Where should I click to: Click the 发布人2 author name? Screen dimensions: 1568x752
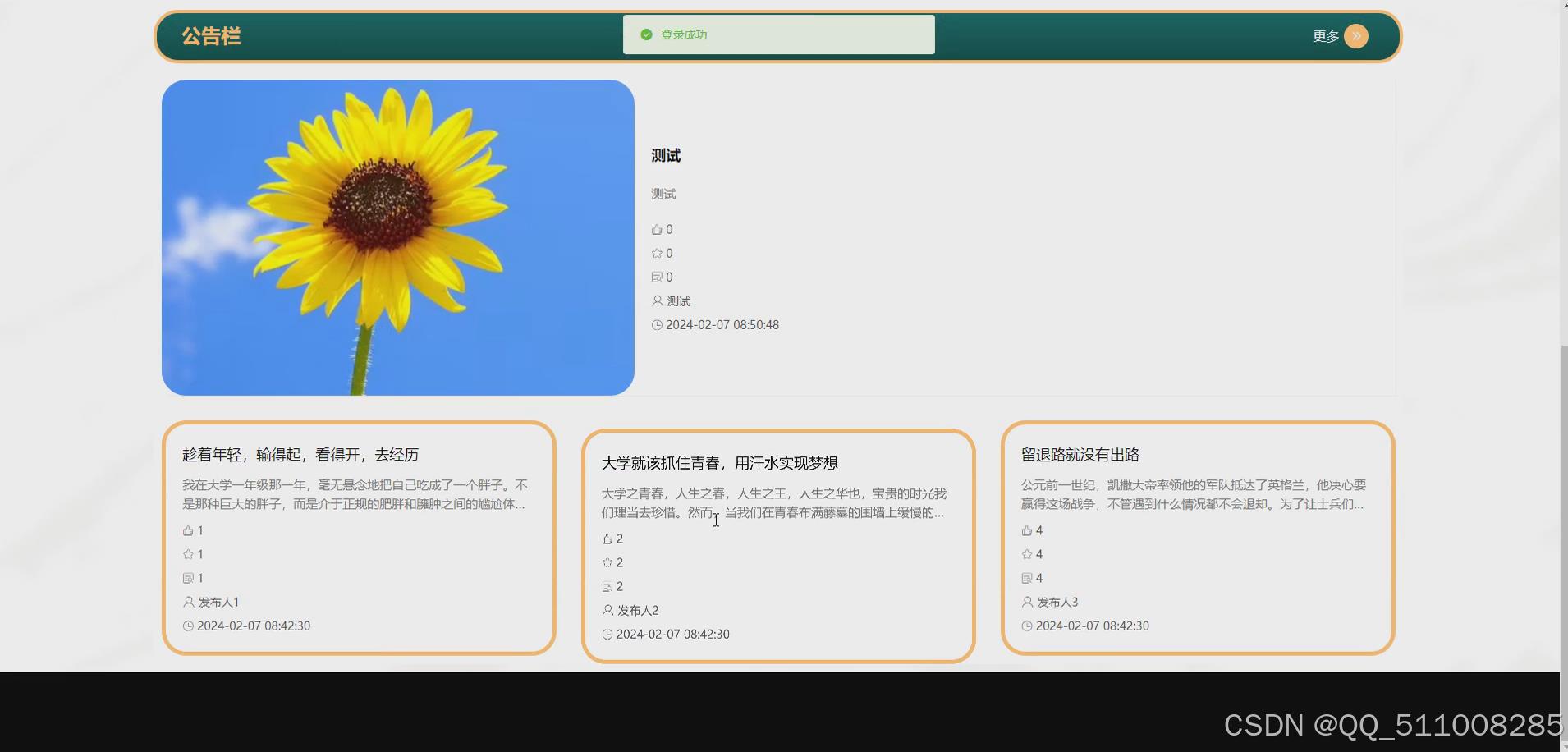(638, 611)
